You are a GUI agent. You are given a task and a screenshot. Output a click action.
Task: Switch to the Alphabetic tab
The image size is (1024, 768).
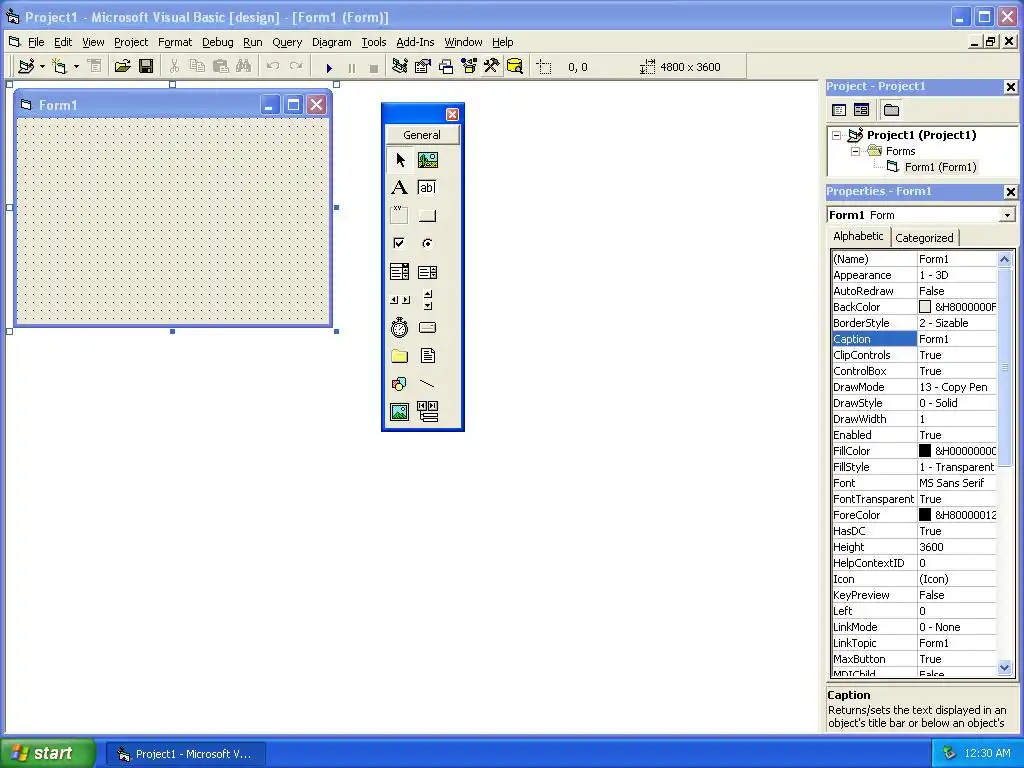click(x=858, y=236)
